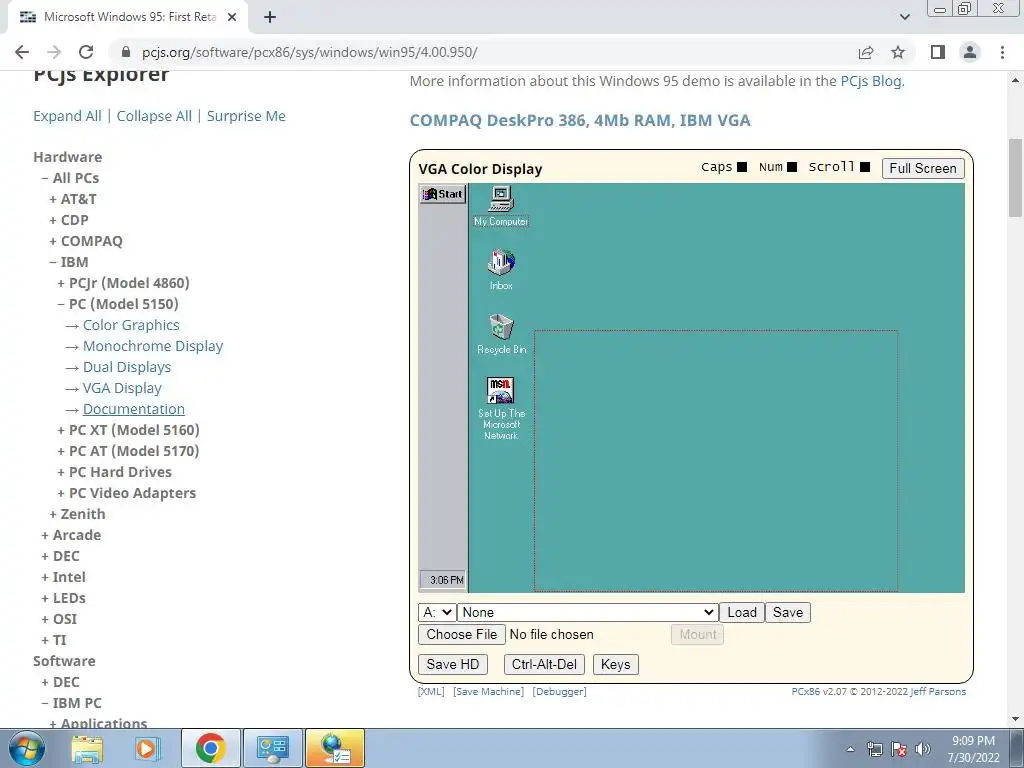The height and width of the screenshot is (768, 1024).
Task: Click the Expand All link
Action: pos(67,116)
